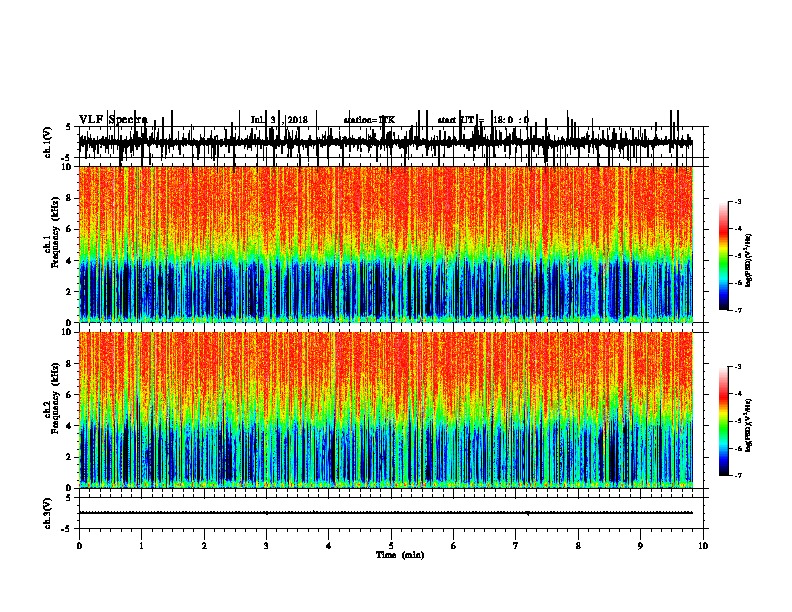Click the '5' volt tick of ch.3 panel

coord(69,498)
